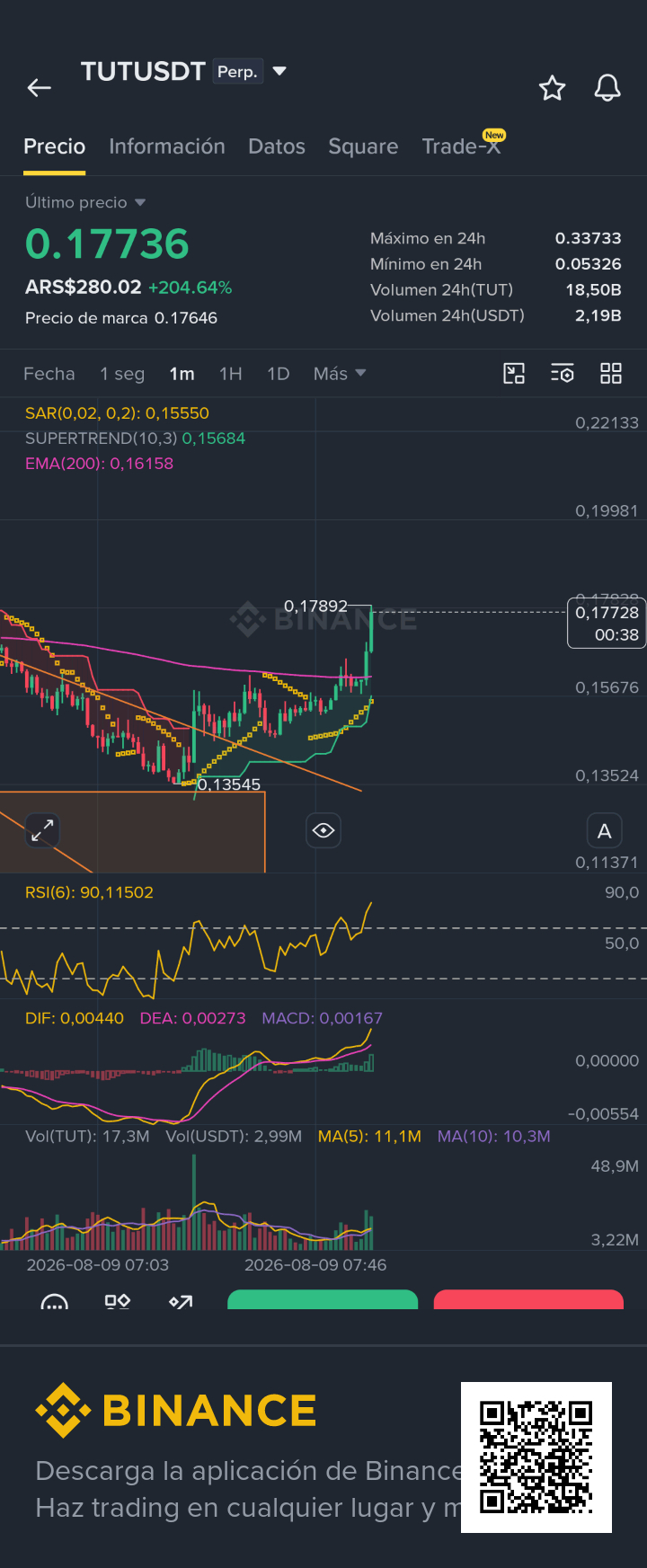Expand the TUTUSDT pair selector arrow
The height and width of the screenshot is (1568, 647).
point(279,71)
